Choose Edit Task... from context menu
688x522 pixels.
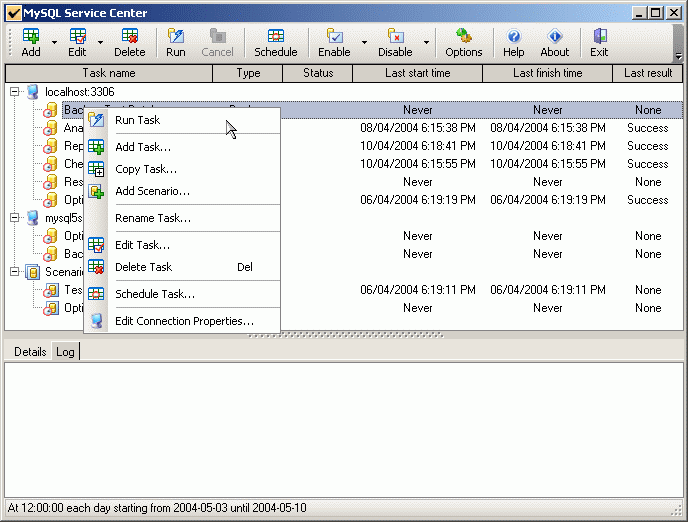(x=182, y=245)
